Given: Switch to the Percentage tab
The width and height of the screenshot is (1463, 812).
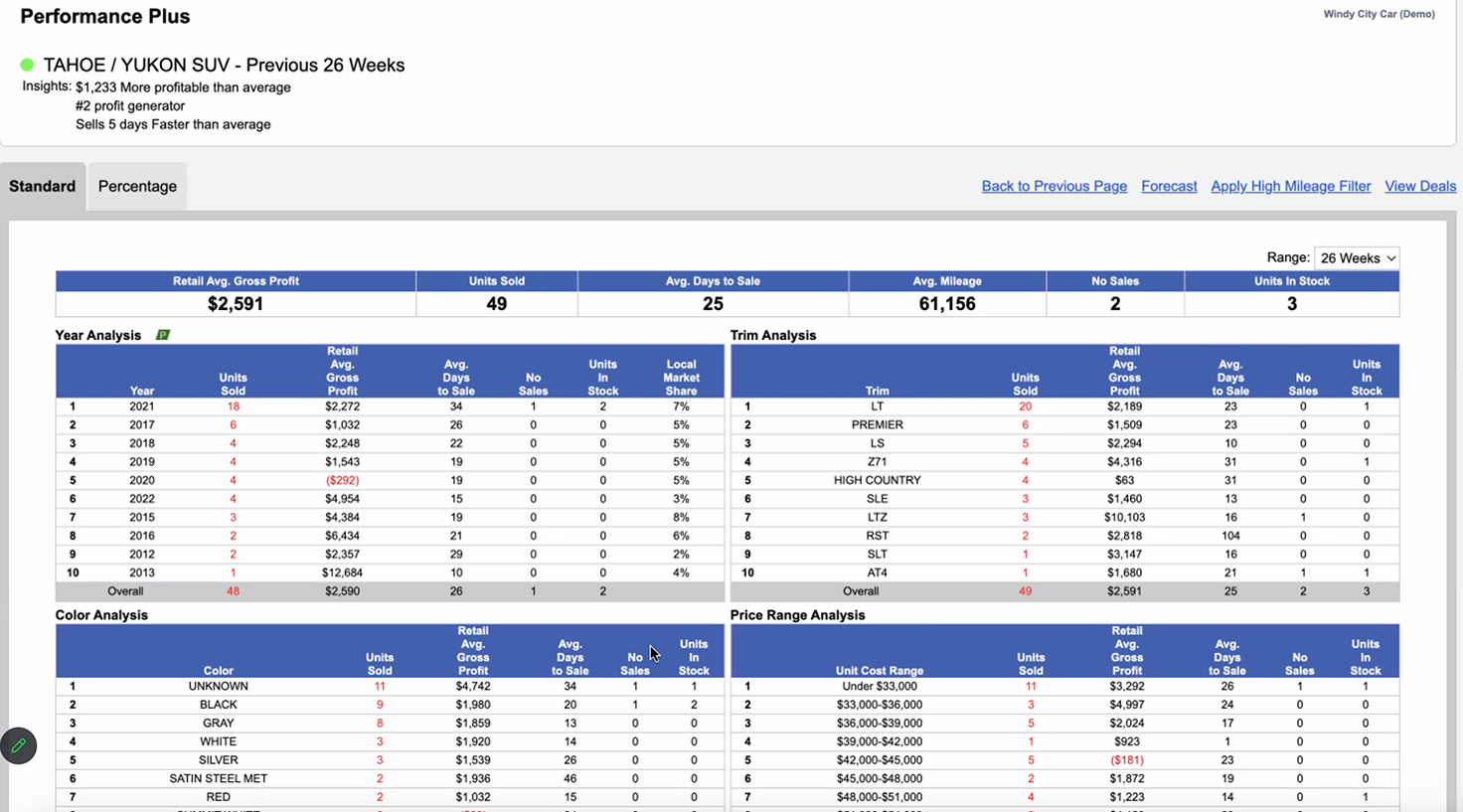Looking at the screenshot, I should click(136, 186).
